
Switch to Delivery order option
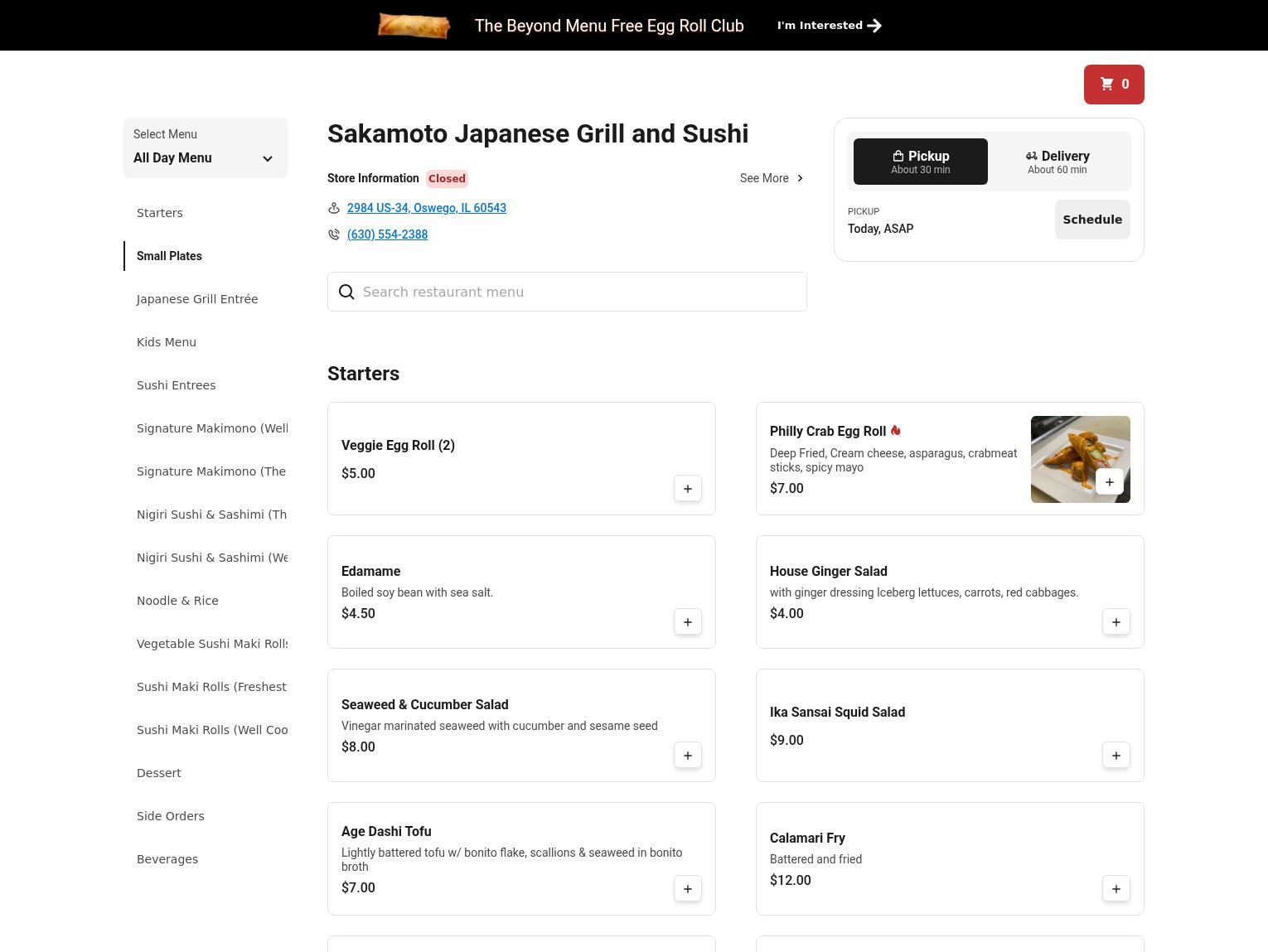(x=1057, y=162)
